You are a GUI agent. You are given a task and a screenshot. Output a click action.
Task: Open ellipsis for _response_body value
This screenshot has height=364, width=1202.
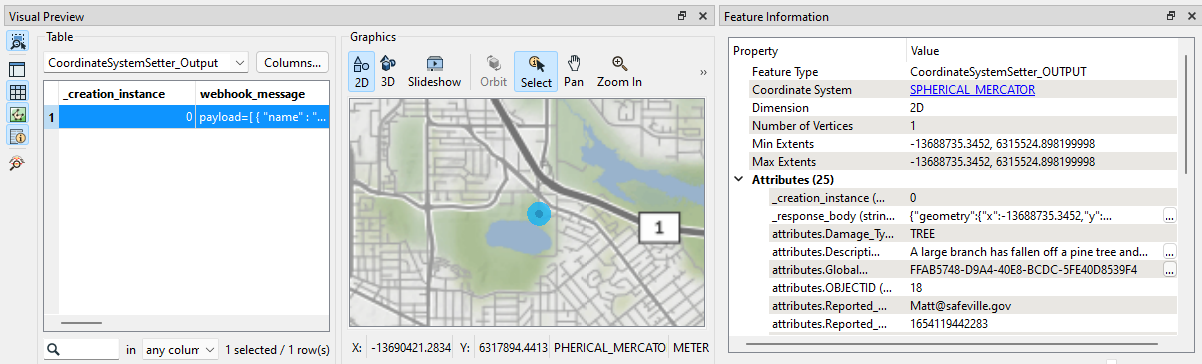[x=1169, y=216]
